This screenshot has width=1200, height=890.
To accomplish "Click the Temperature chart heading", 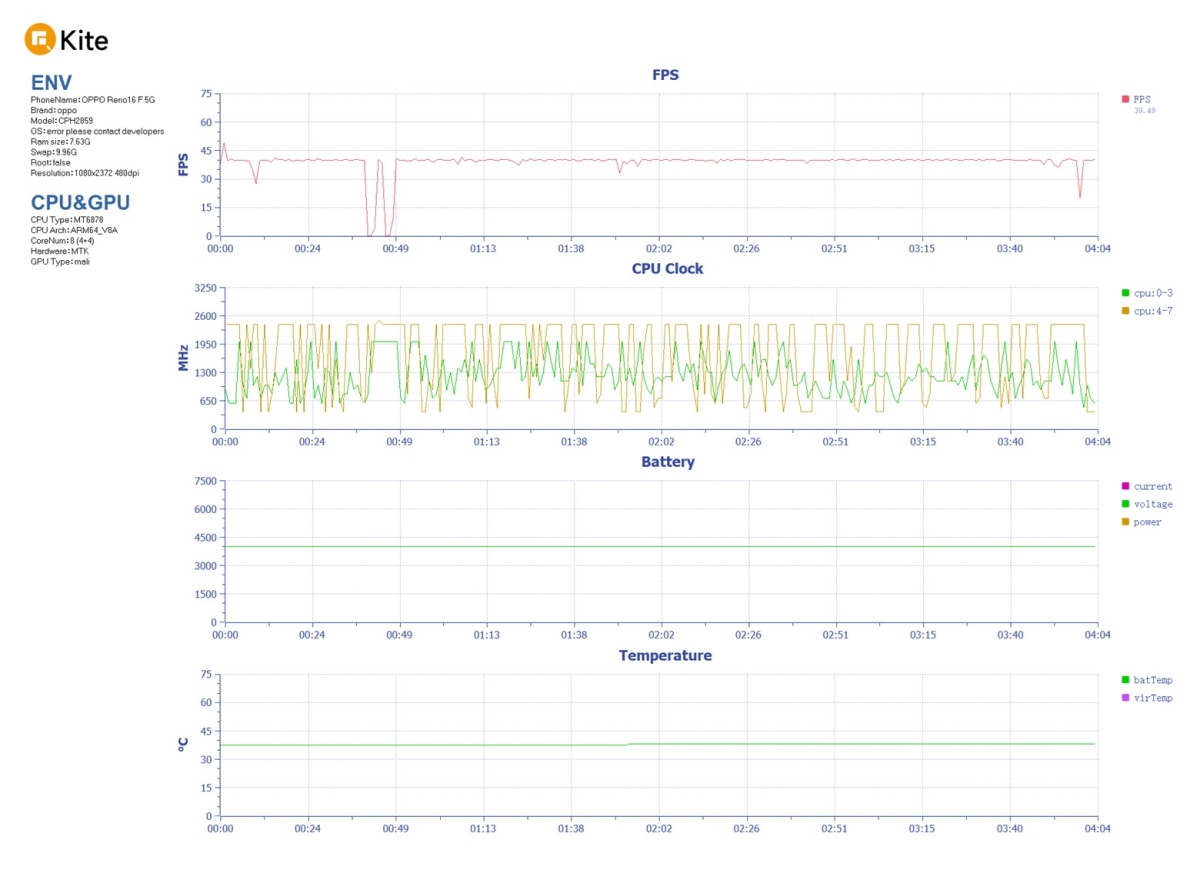I will (665, 656).
